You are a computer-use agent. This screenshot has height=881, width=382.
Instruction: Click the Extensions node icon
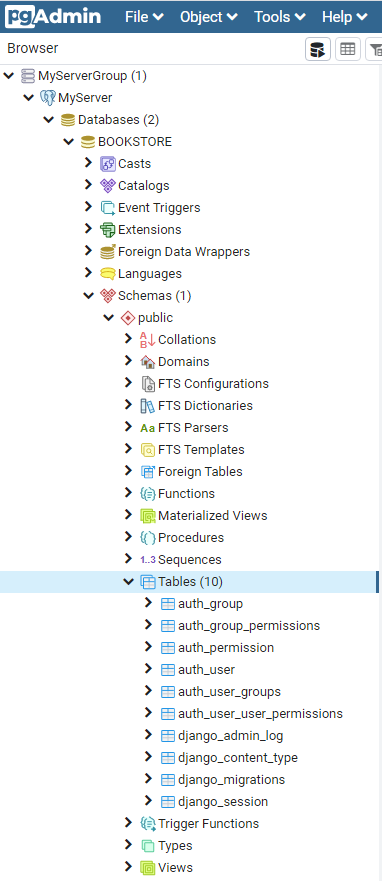tap(108, 230)
